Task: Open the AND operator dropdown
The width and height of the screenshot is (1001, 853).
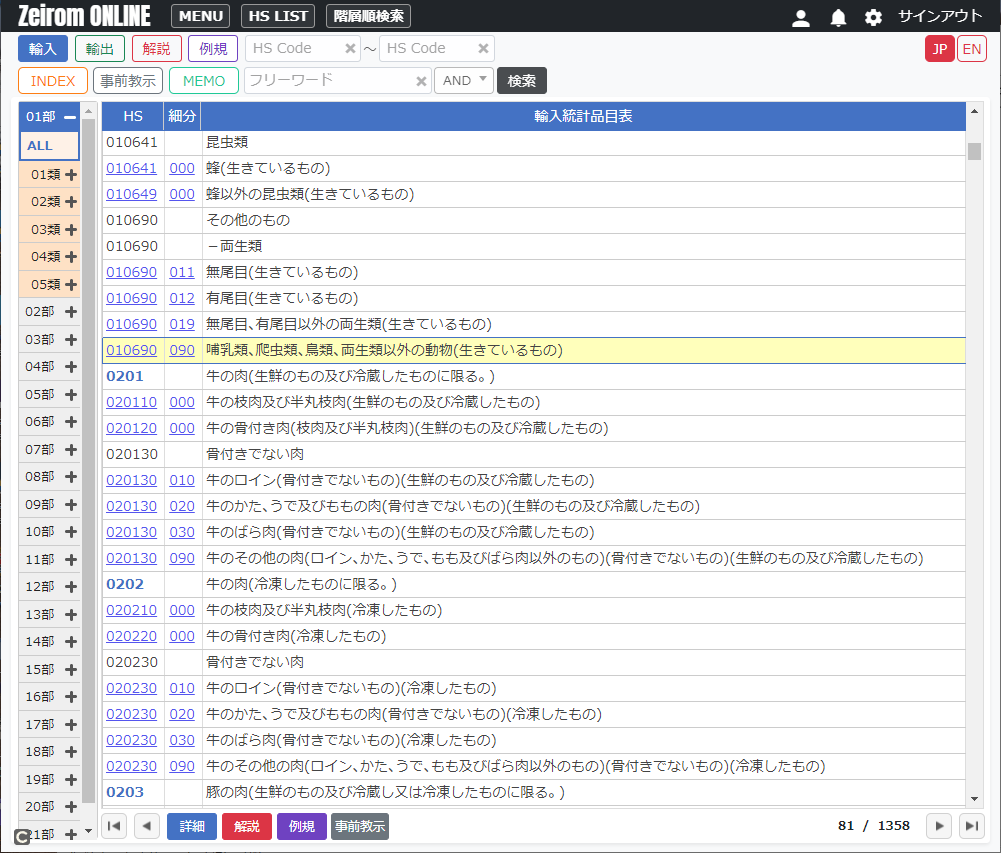Action: click(x=463, y=81)
